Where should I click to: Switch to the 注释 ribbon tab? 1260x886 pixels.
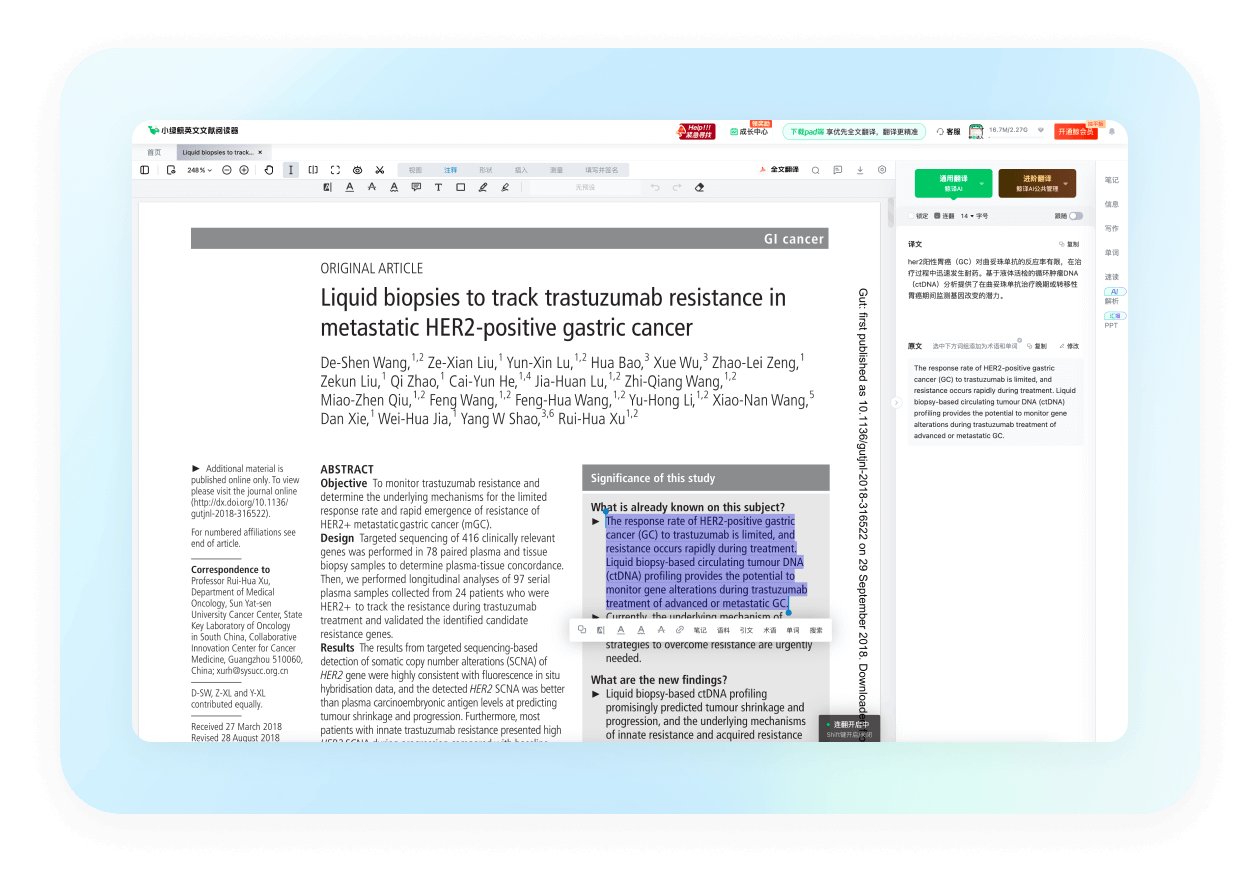(450, 170)
